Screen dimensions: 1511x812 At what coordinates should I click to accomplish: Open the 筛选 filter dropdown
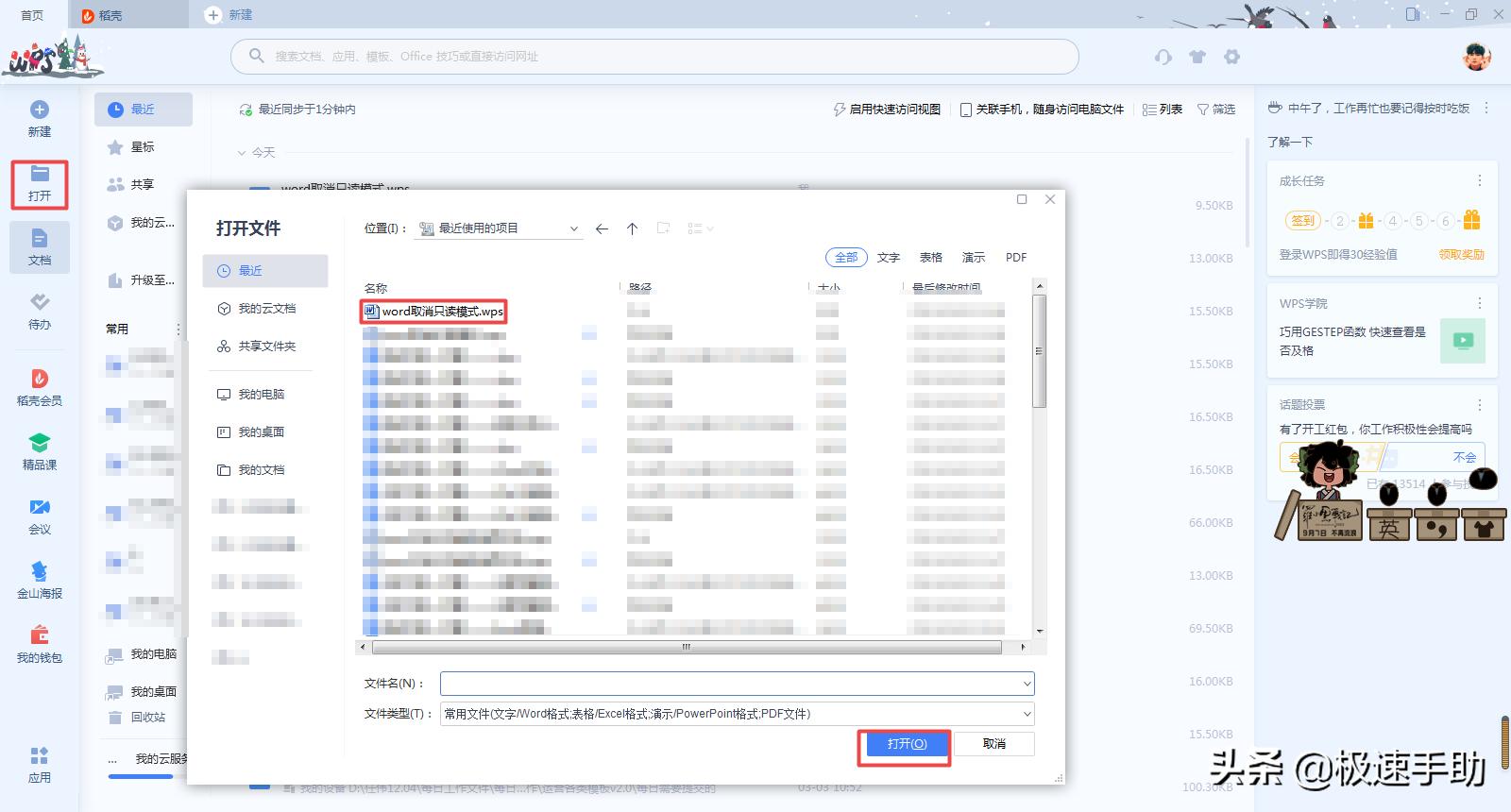1216,110
